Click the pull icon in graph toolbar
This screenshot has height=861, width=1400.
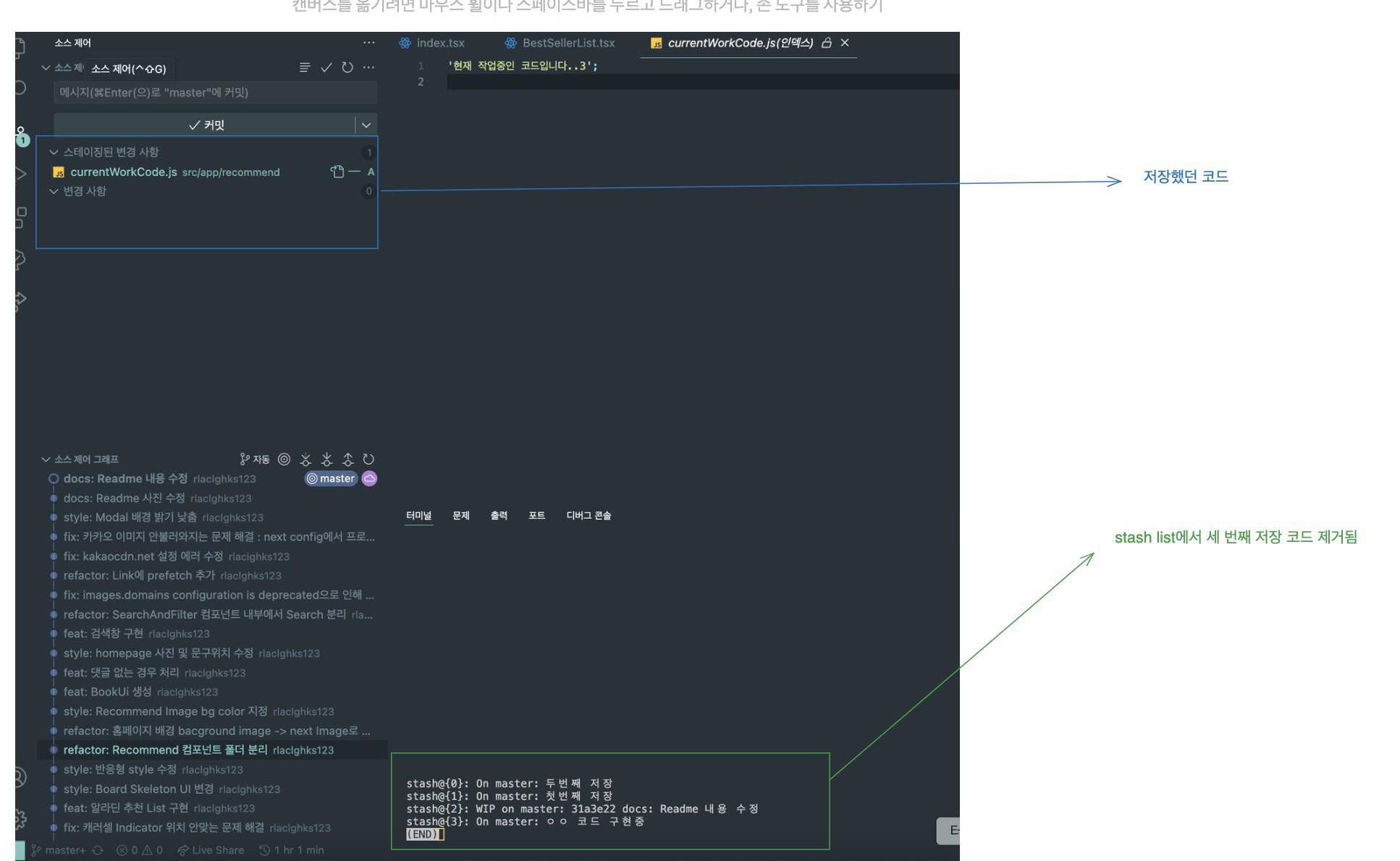326,459
